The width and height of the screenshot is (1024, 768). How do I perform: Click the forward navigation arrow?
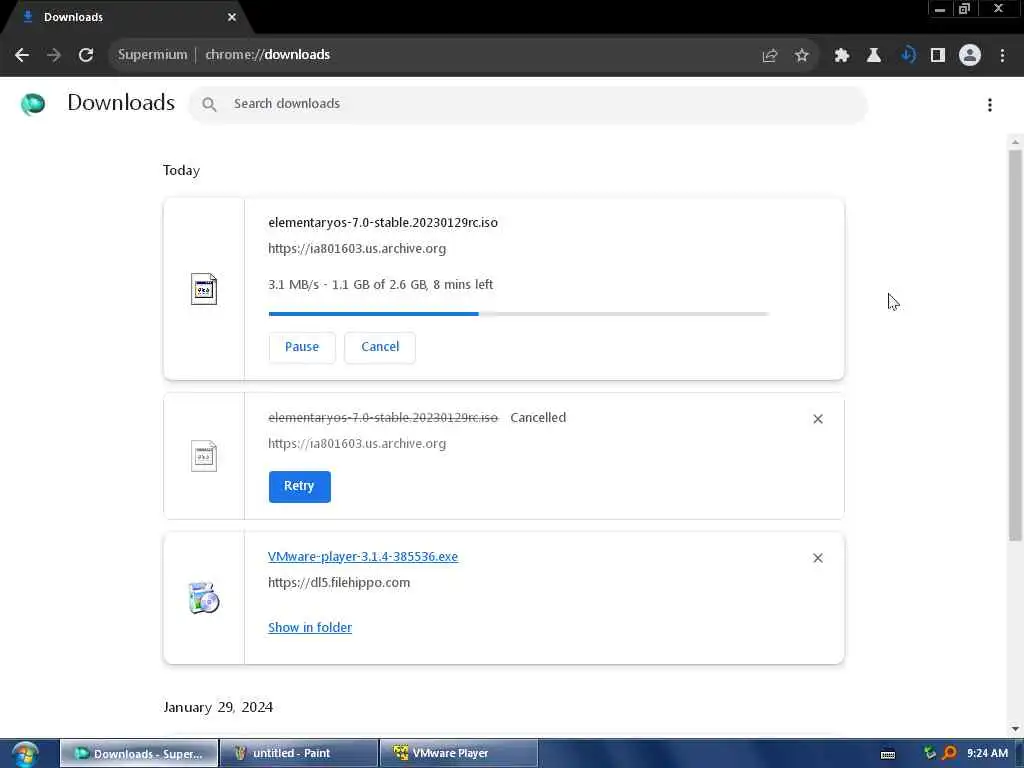point(54,55)
